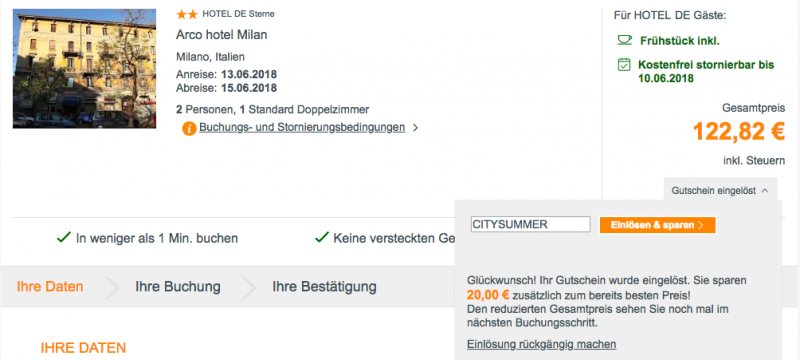Viewport: 800px width, 360px height.
Task: Open 'Buchungs- und Stornierungsbedingungen' link
Action: 302,127
